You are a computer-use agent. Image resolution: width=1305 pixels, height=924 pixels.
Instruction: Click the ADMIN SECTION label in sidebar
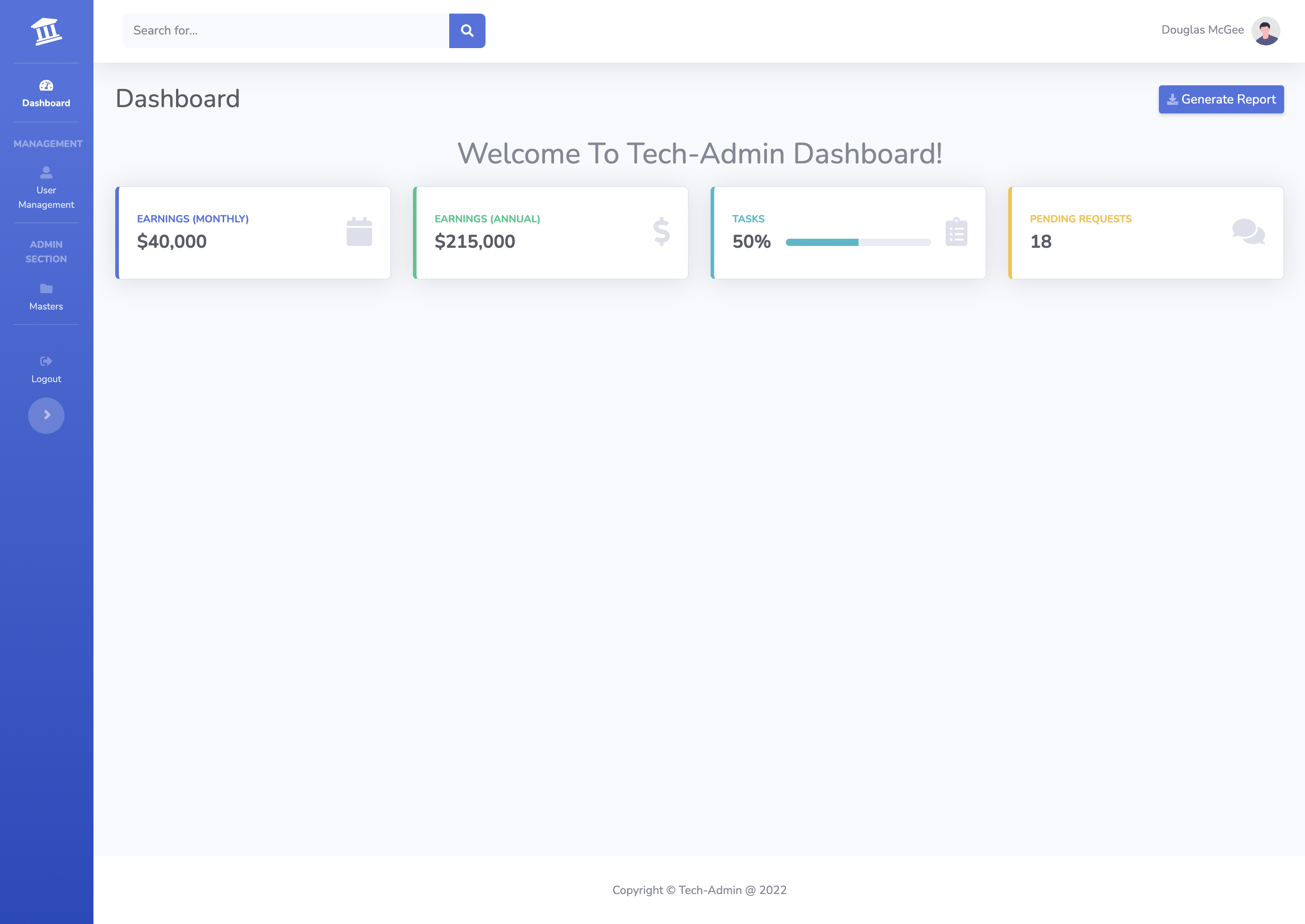tap(46, 251)
